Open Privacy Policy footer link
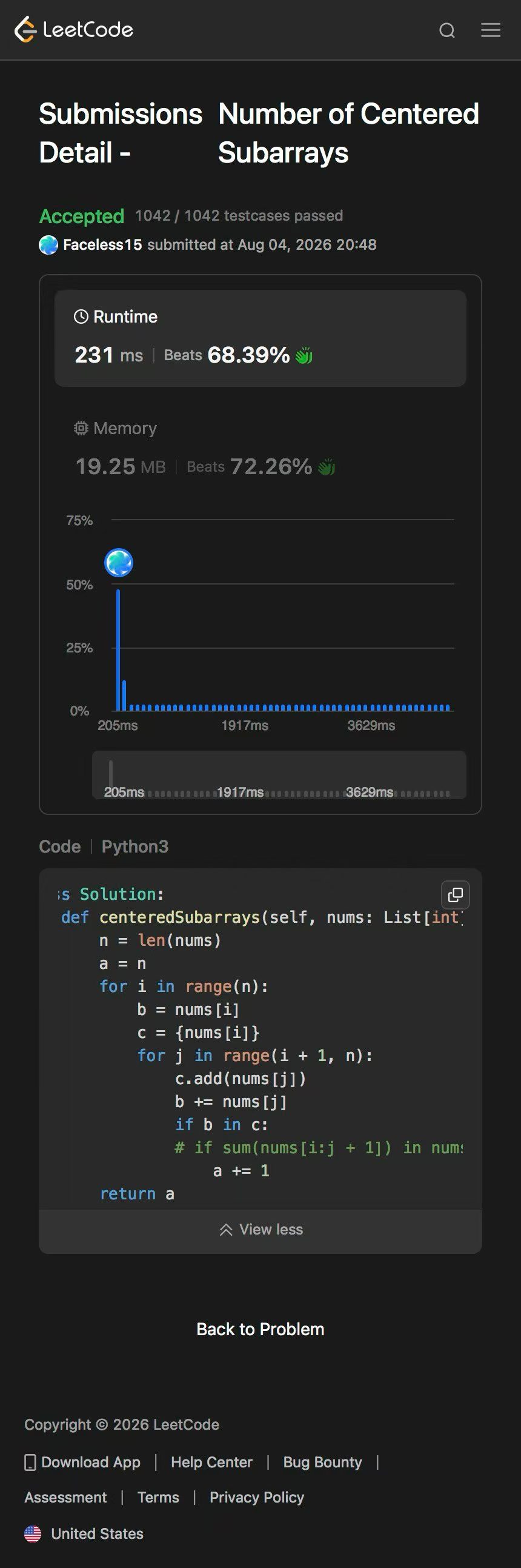The image size is (521, 1568). click(256, 1497)
